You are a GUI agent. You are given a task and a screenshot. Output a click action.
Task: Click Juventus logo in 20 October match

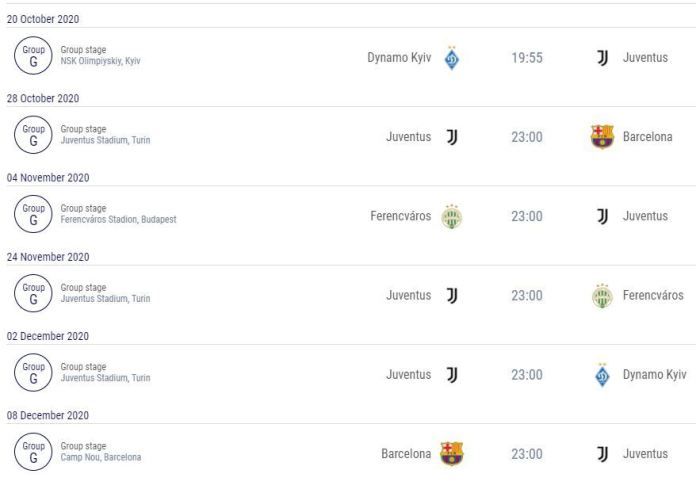pos(602,58)
